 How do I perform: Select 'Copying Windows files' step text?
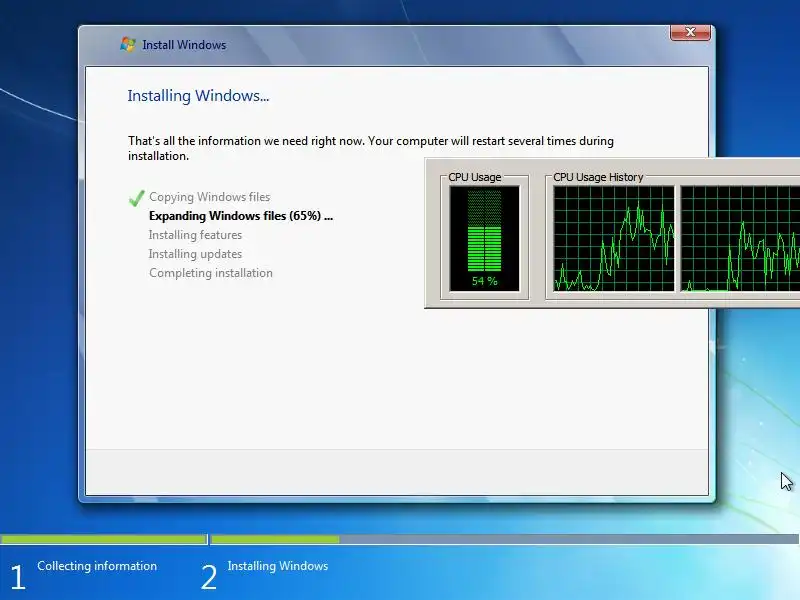[x=210, y=197]
